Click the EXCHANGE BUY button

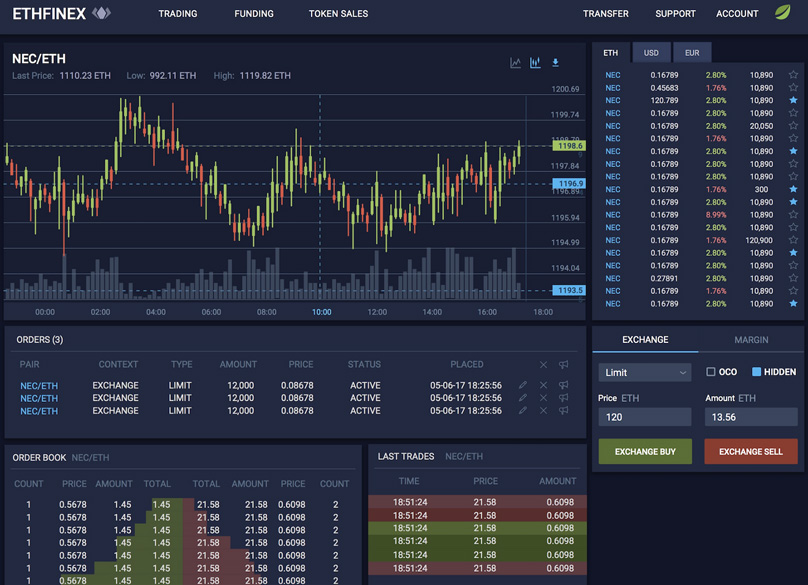tap(645, 452)
